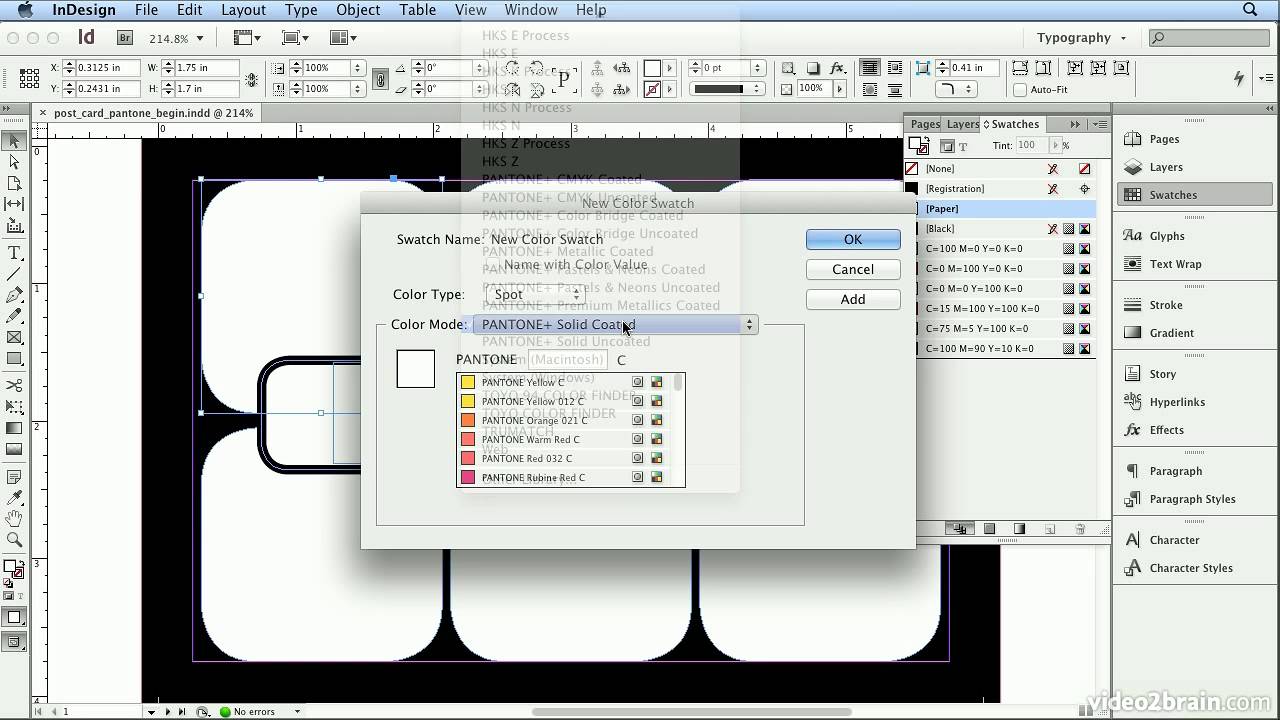
Task: Click the Quick Apply lightning icon
Action: [x=1239, y=78]
